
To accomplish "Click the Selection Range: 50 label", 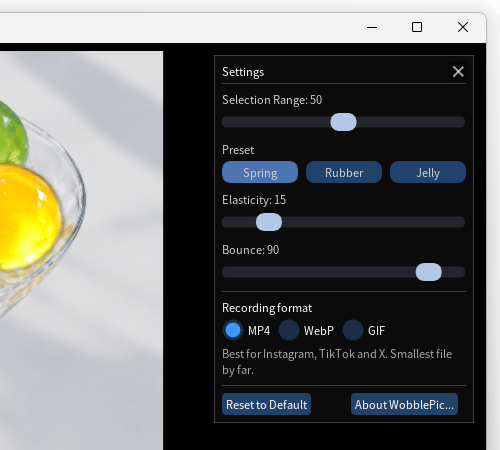I will pyautogui.click(x=272, y=100).
